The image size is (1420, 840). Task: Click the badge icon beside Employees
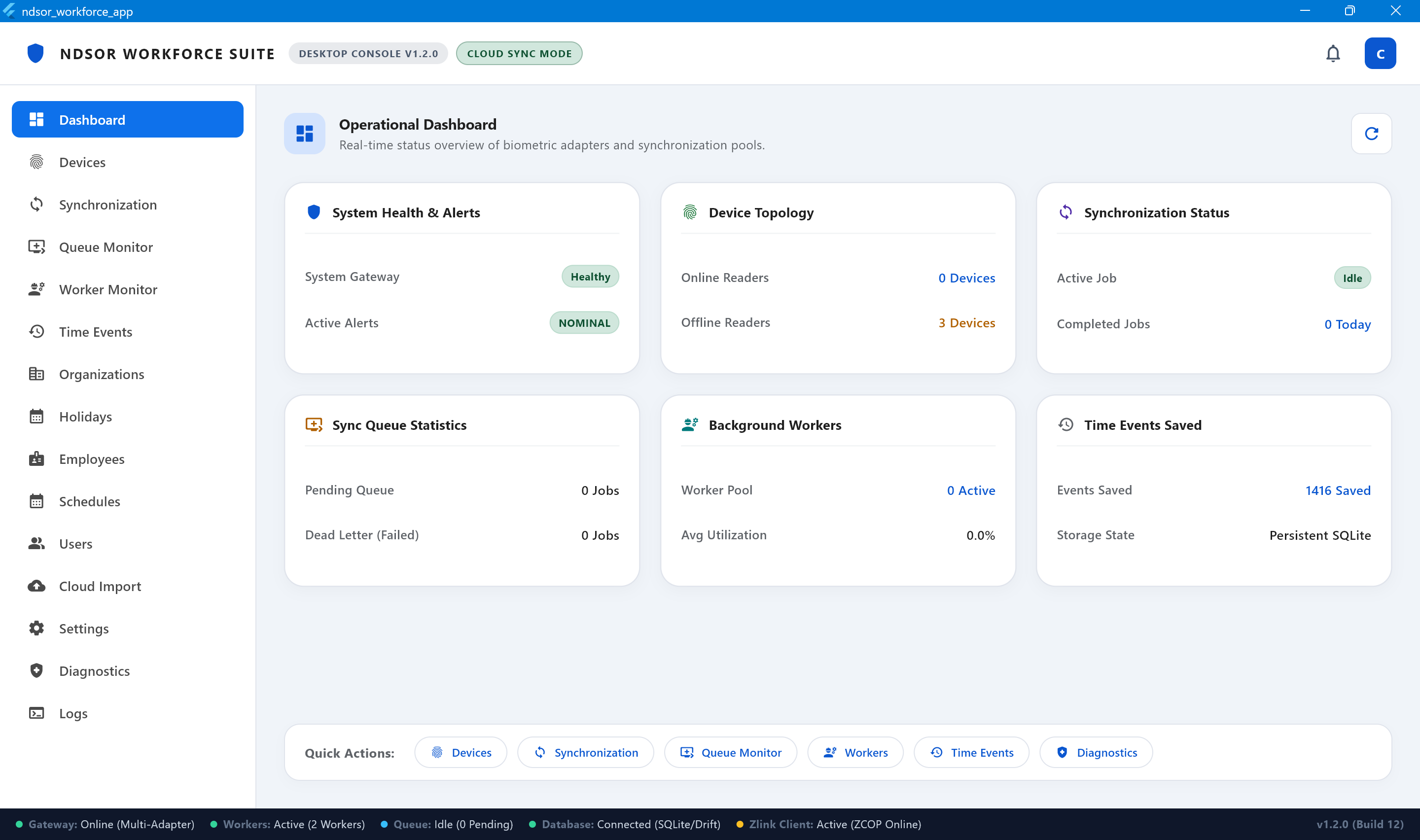pos(37,459)
